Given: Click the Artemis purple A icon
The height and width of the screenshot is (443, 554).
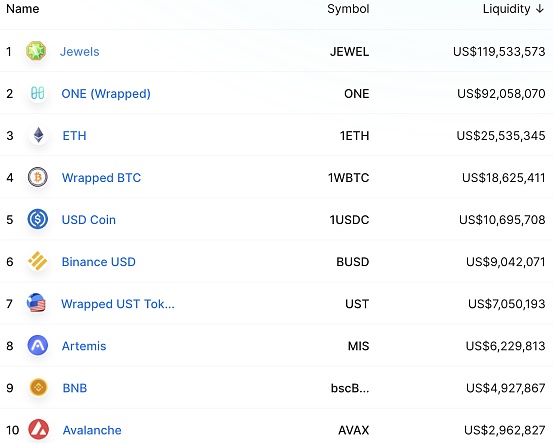Looking at the screenshot, I should coord(38,345).
